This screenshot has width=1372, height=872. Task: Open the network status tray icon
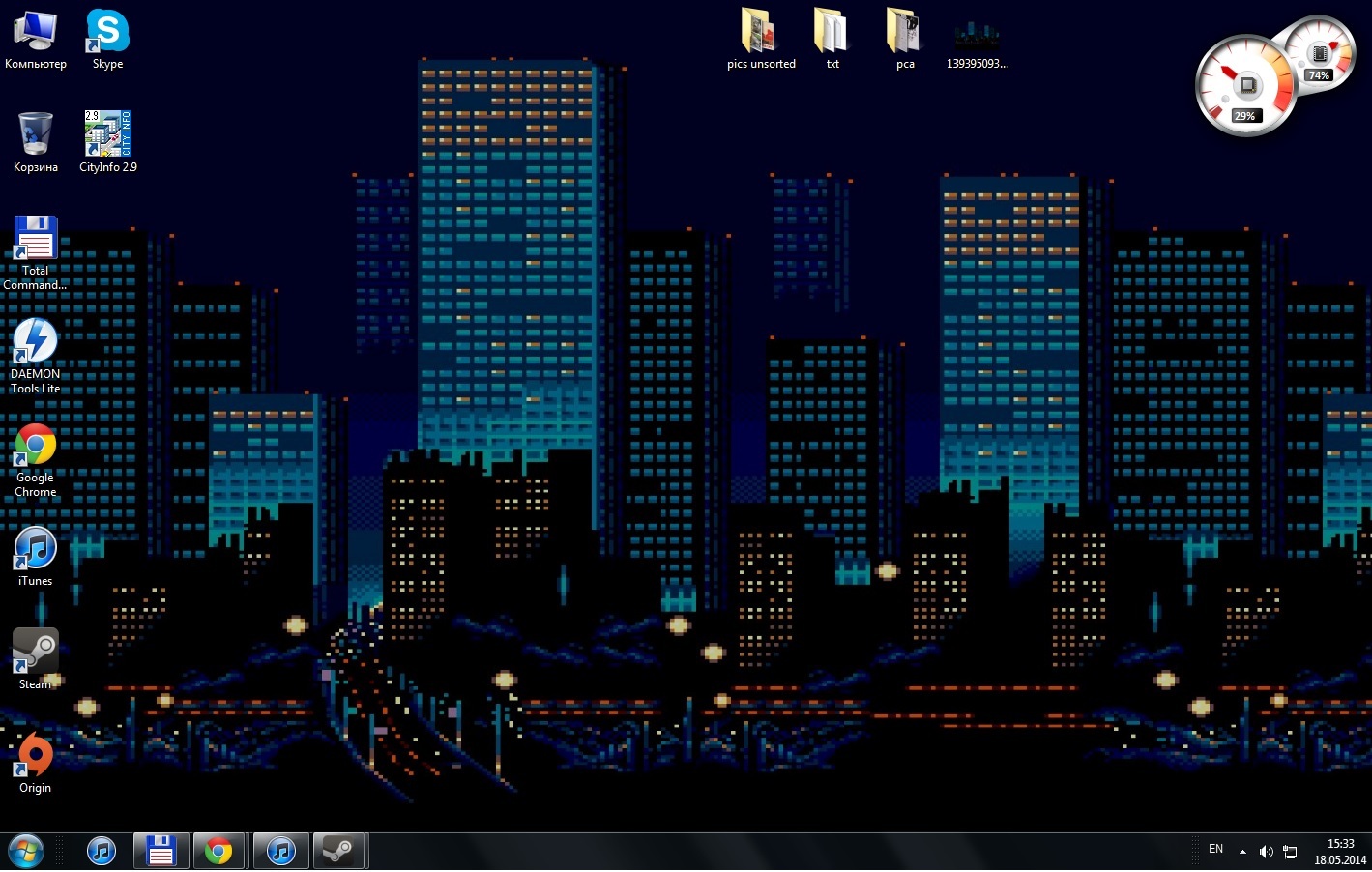point(1290,852)
